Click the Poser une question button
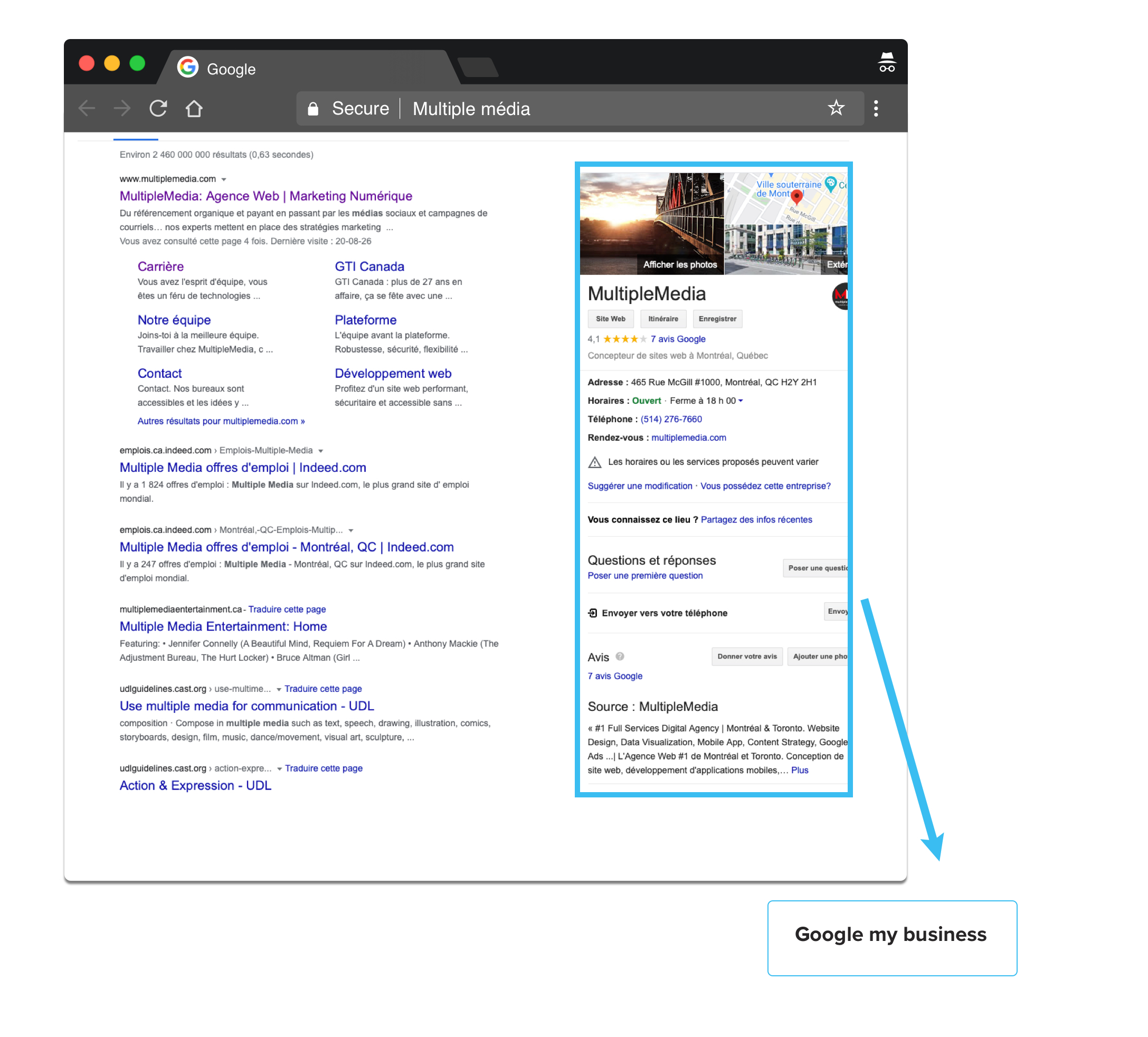This screenshot has height=1037, width=1148. point(815,568)
